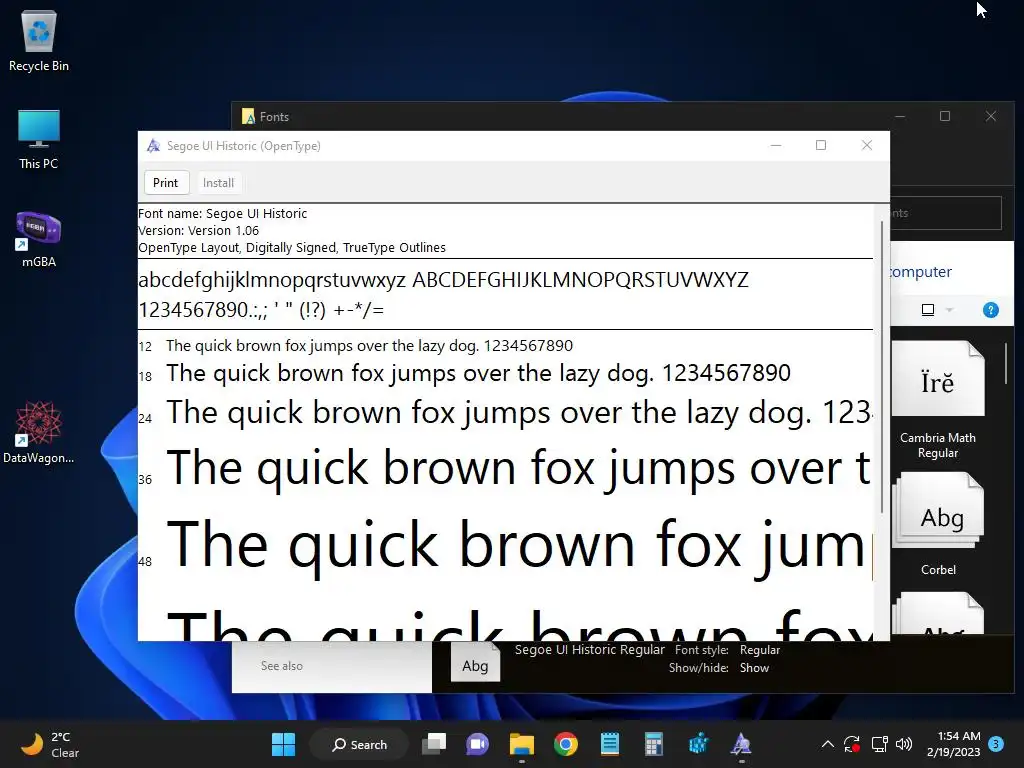Click the font viewer vertical scrollbar
This screenshot has width=1024, height=768.
click(882, 366)
